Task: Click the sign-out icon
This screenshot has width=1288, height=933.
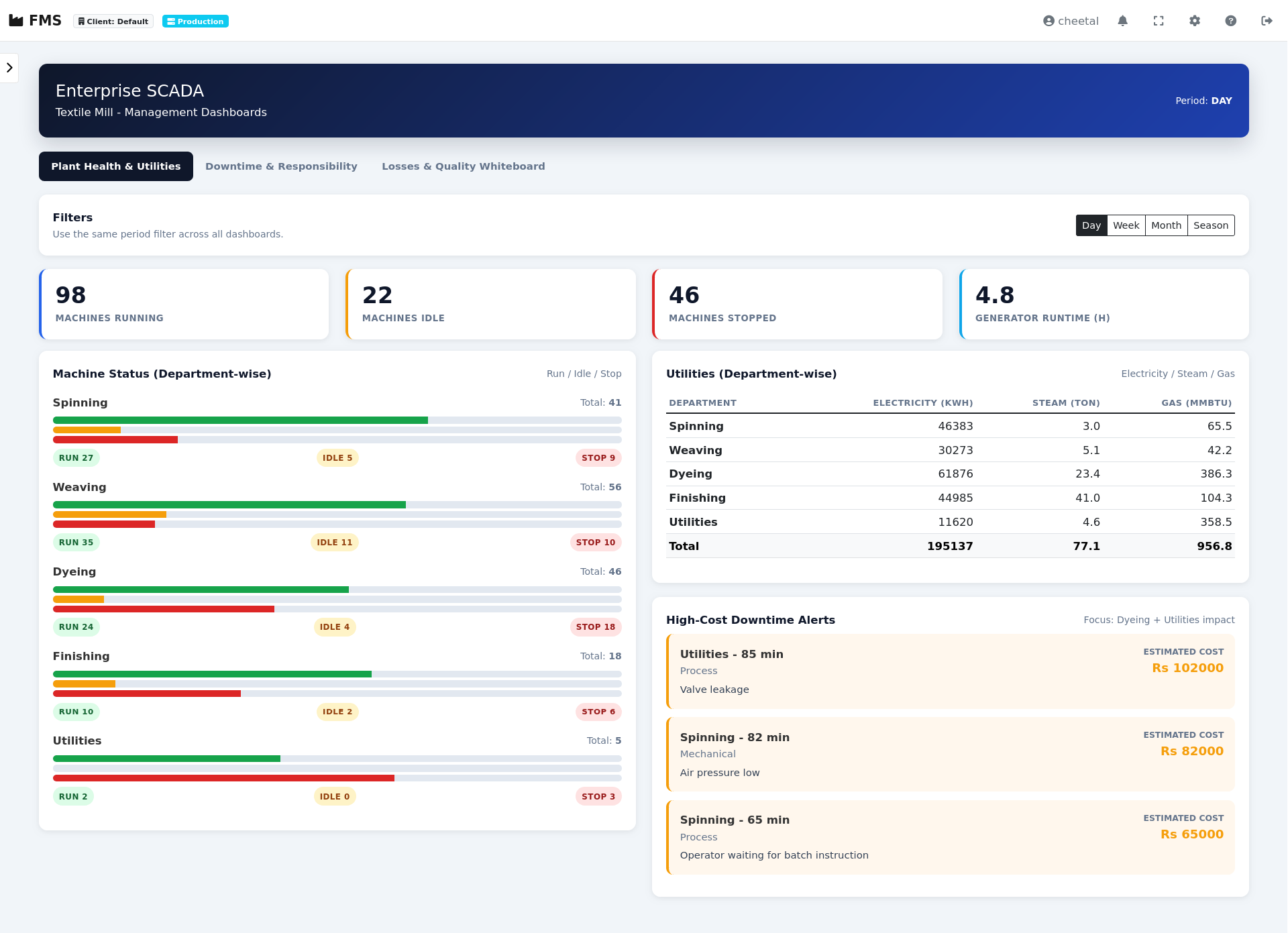Action: [1267, 21]
